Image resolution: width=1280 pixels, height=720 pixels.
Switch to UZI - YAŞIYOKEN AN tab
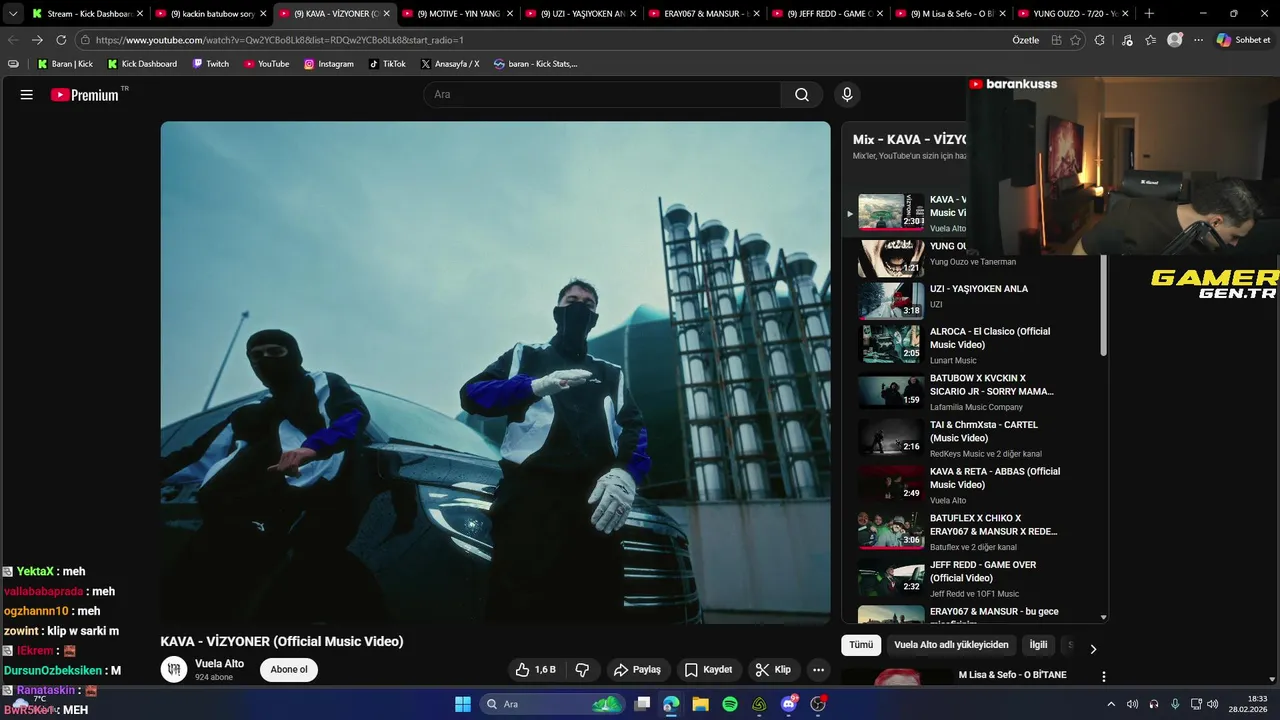click(581, 14)
